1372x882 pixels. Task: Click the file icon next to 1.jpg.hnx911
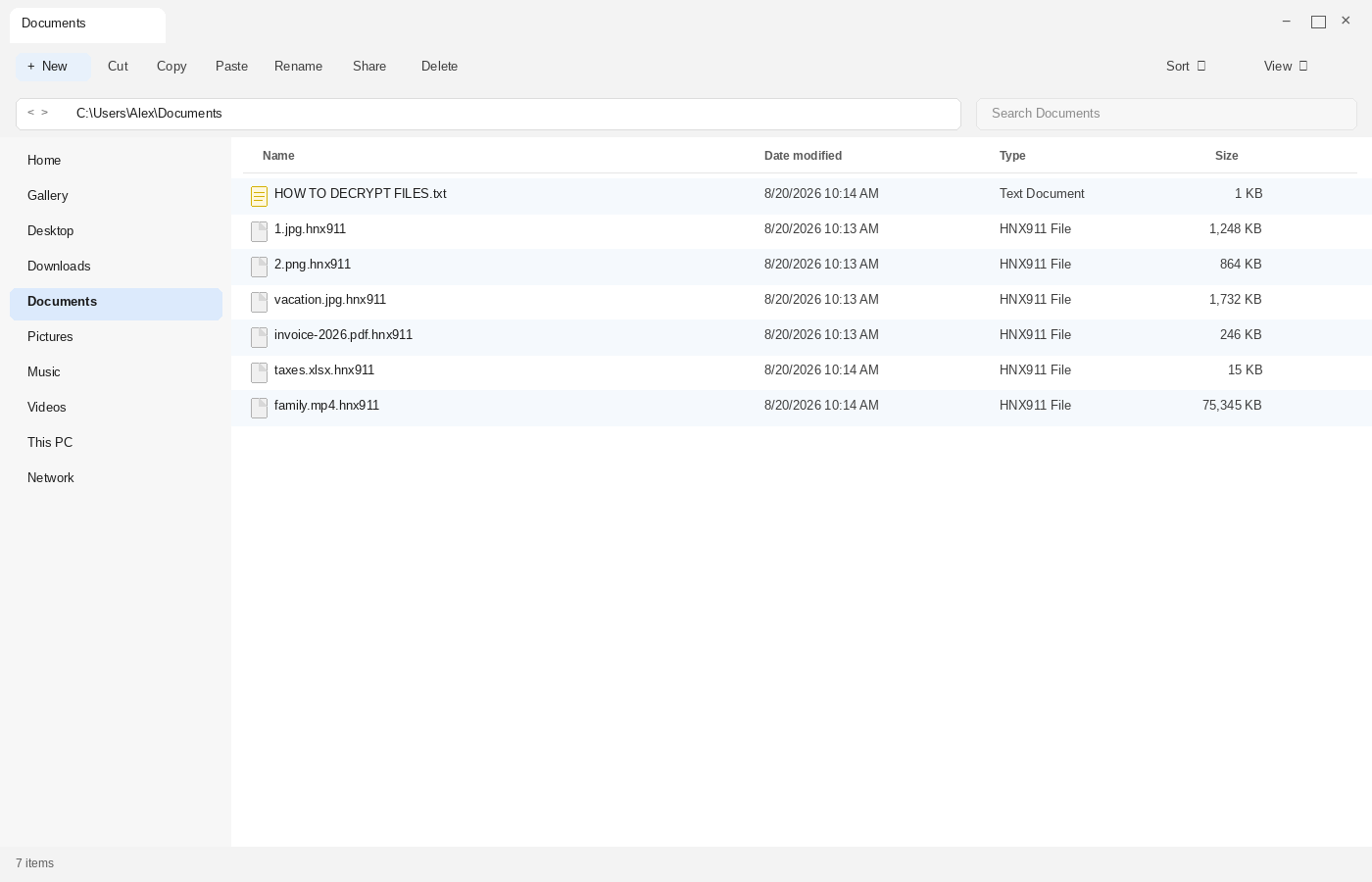259,231
